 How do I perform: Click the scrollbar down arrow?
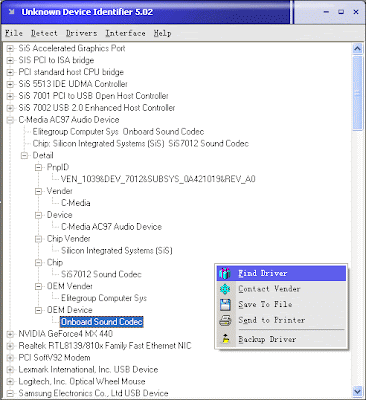(x=357, y=391)
